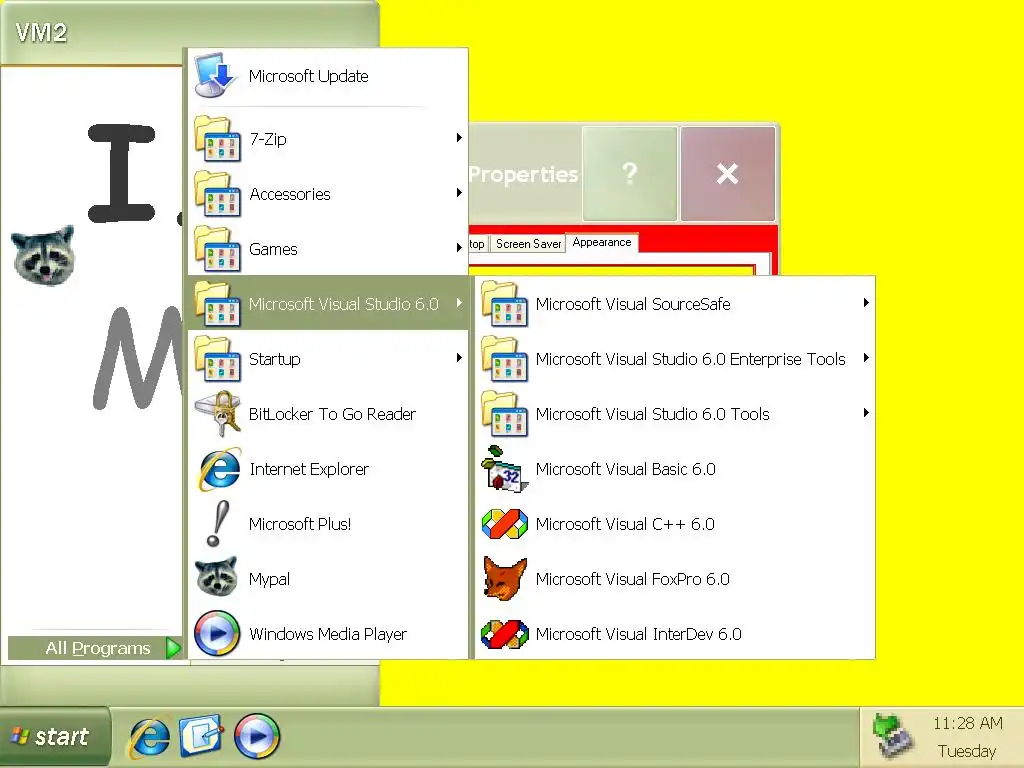This screenshot has height=768, width=1024.
Task: Click the Games folder icon
Action: tap(217, 249)
